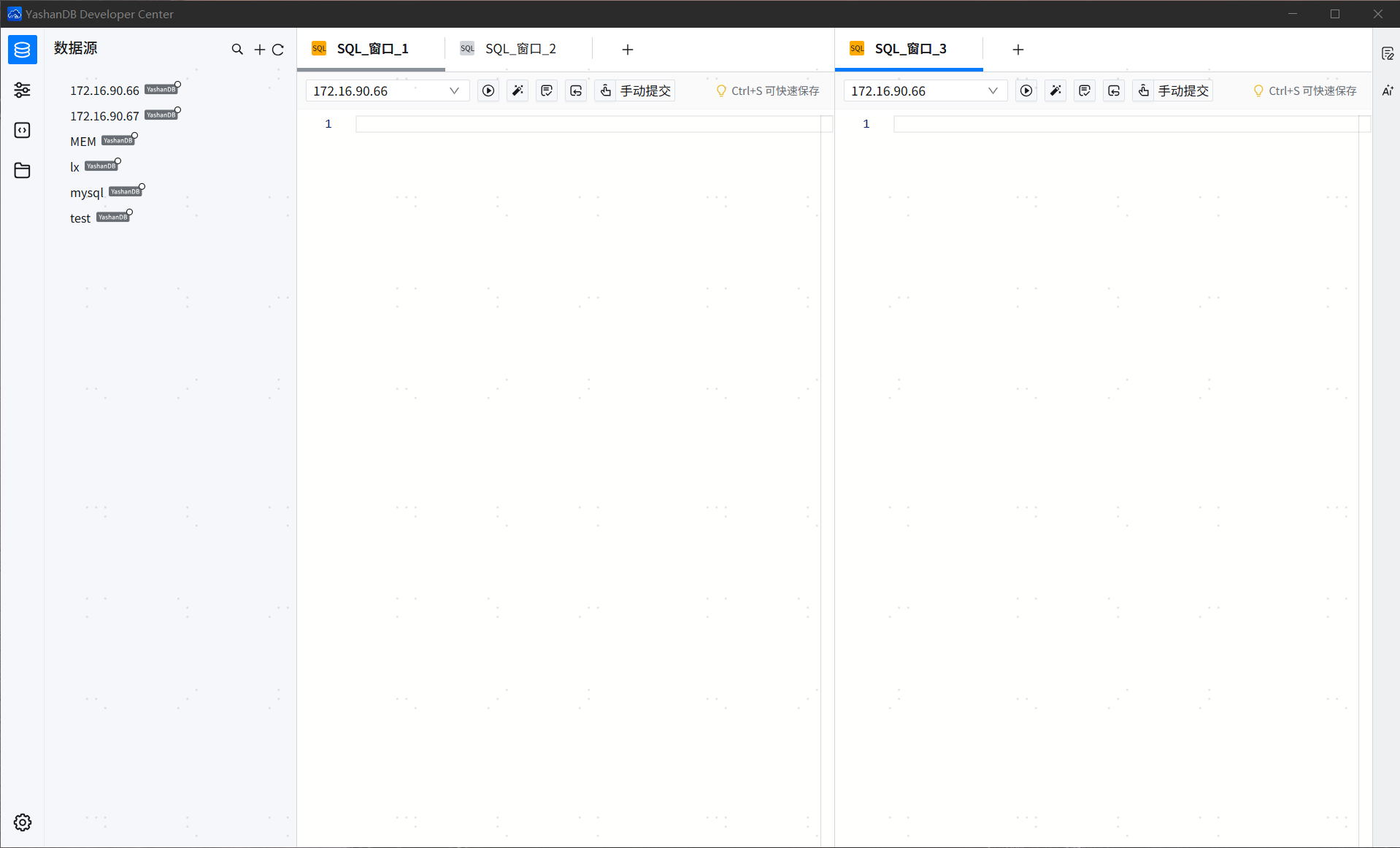Open the folder panel icon in left sidebar
Screen dimensions: 1400x848
[22, 170]
